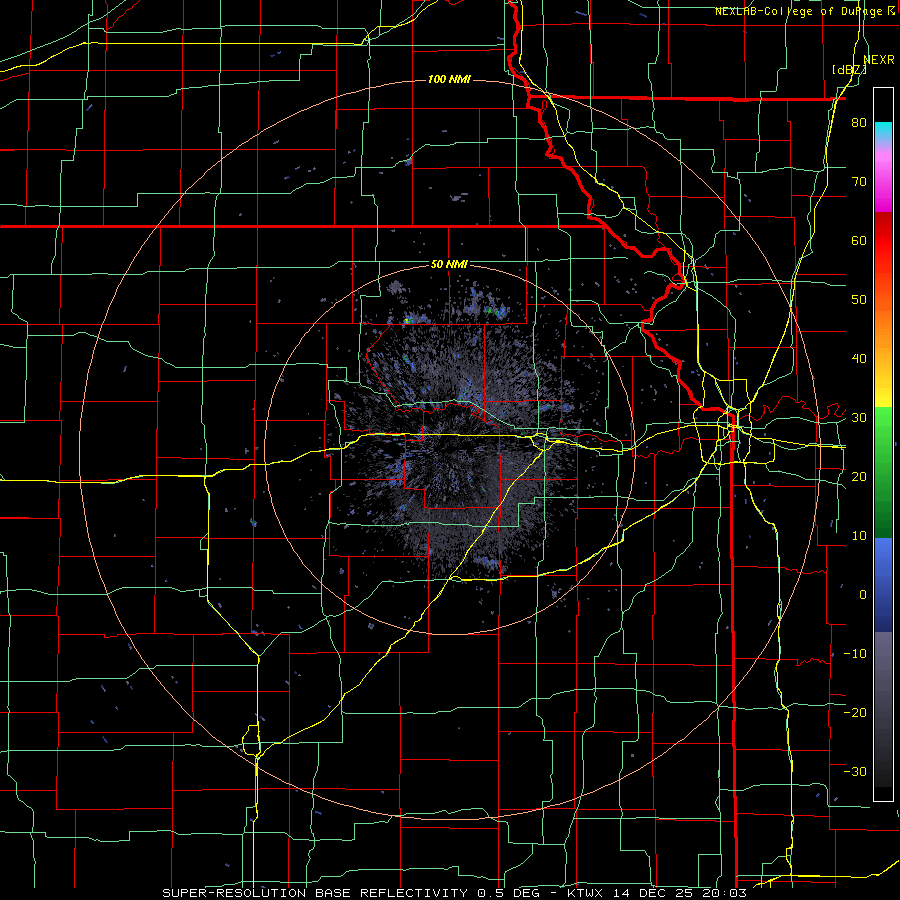The height and width of the screenshot is (900, 900).
Task: Click the 60 dBZ legend value
Action: tap(859, 240)
